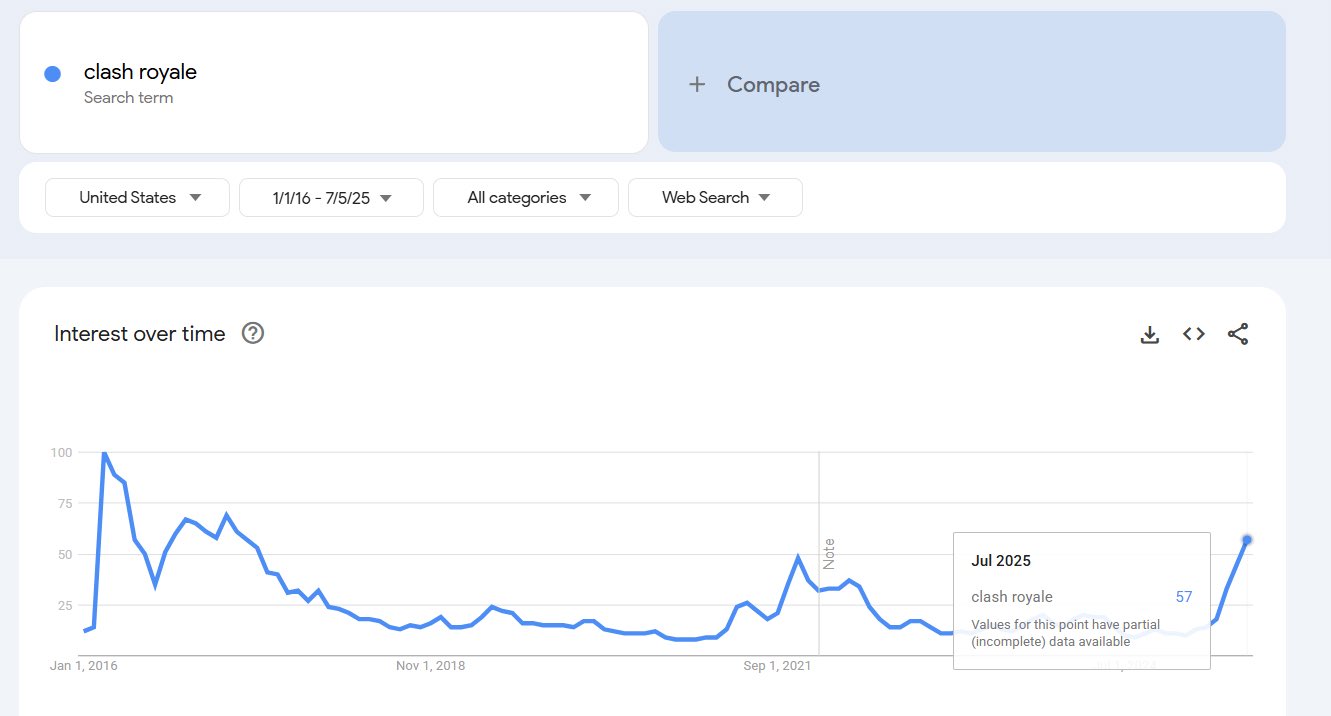Open the All categories dropdown

click(x=526, y=197)
